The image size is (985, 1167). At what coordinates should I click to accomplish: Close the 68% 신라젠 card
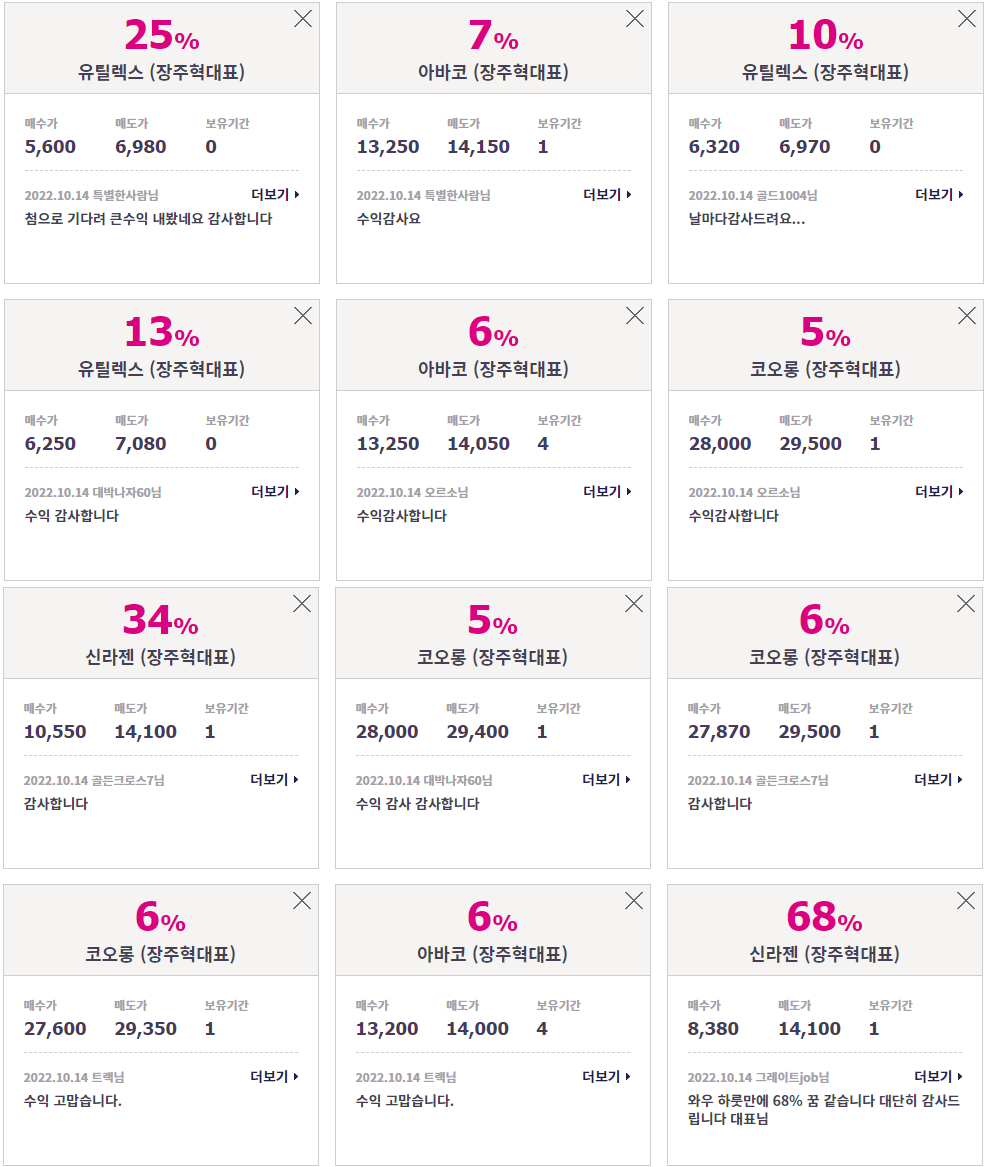966,901
